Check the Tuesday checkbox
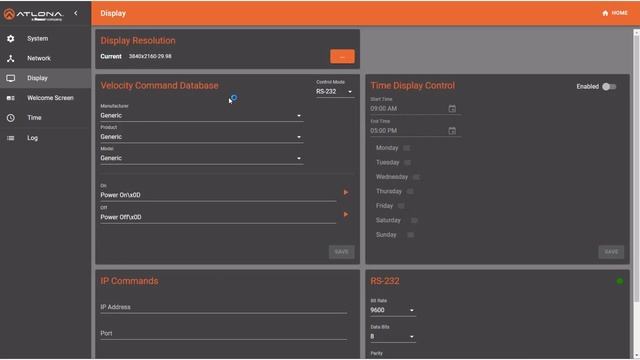 click(x=407, y=162)
